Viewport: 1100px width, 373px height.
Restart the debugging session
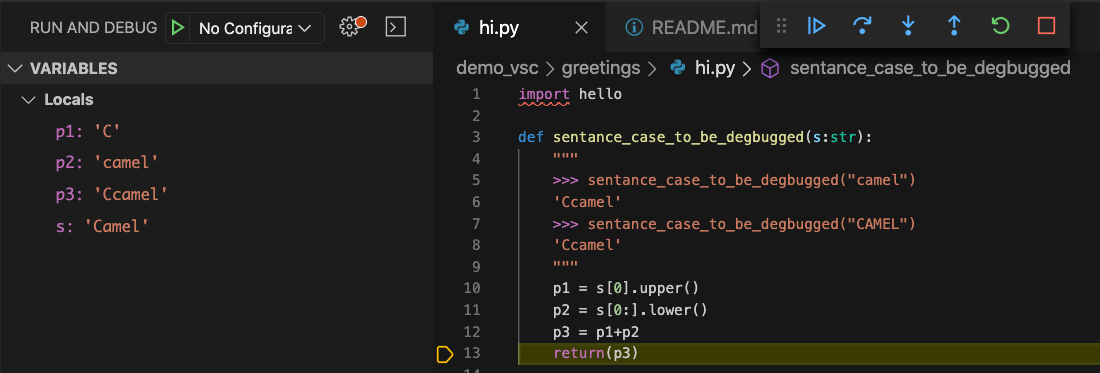point(1000,26)
